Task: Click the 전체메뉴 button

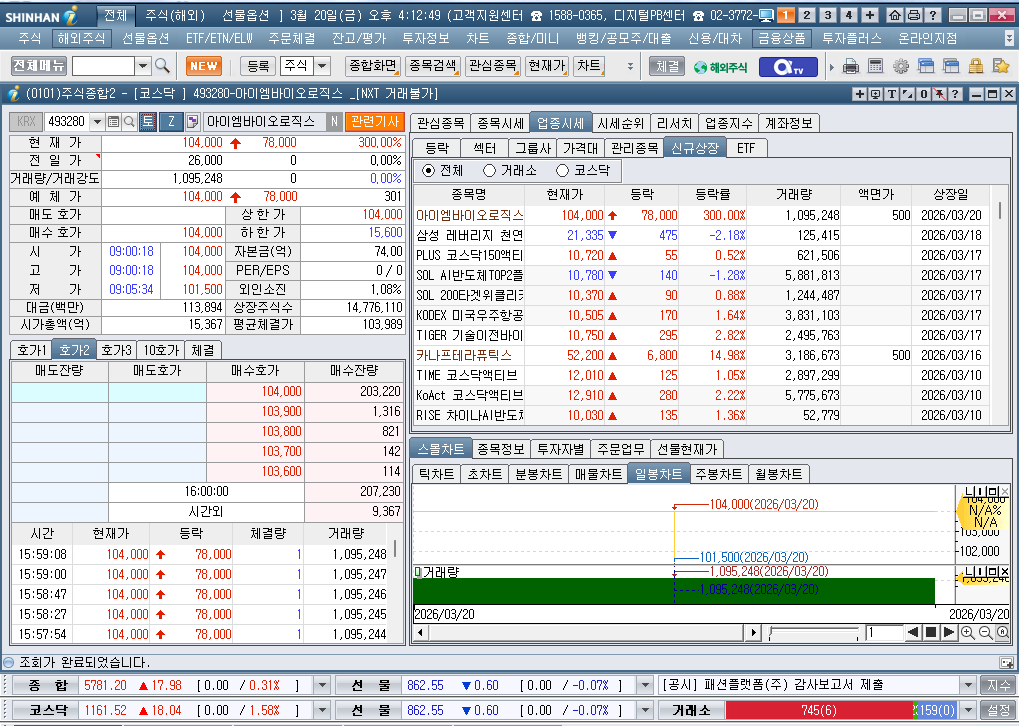Action: point(39,66)
